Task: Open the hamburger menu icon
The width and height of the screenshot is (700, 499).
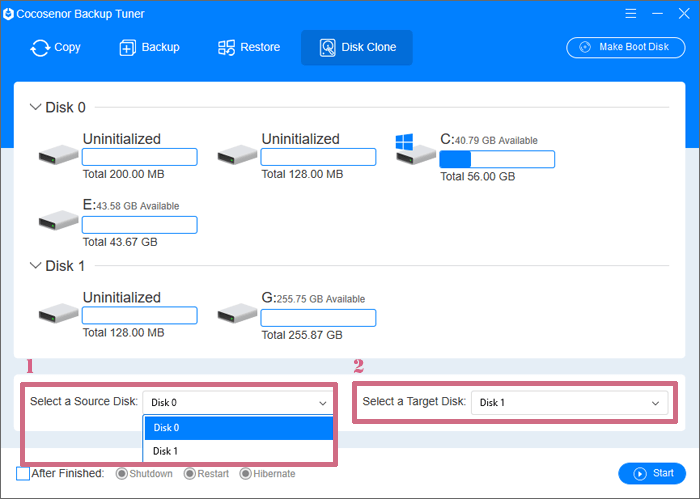Action: coord(631,14)
